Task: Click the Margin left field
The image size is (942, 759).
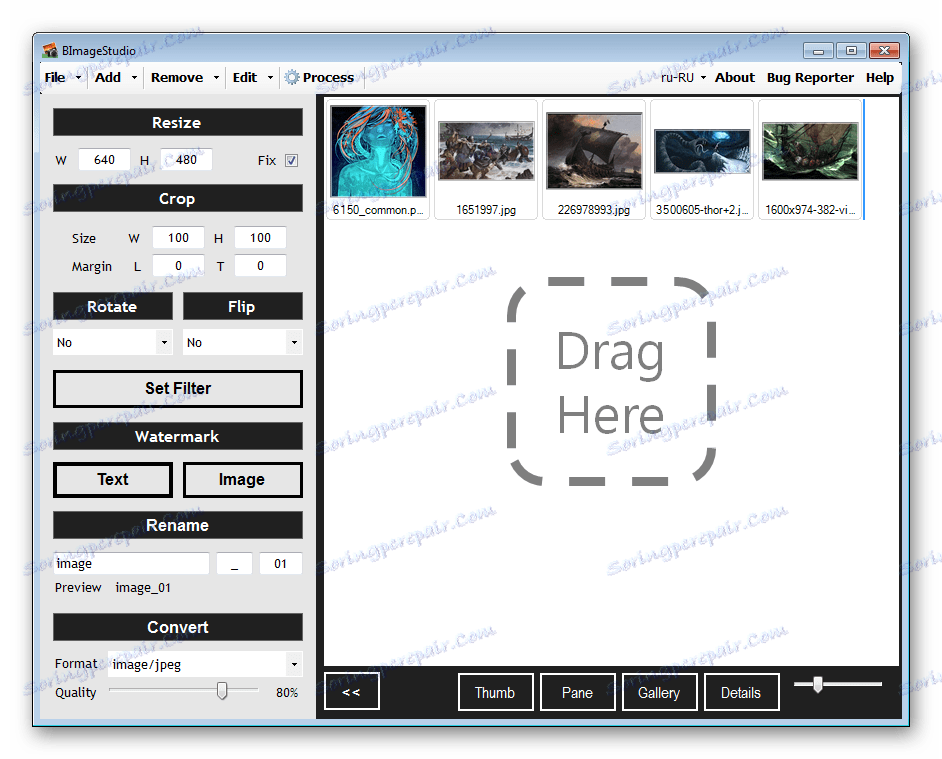Action: click(178, 266)
